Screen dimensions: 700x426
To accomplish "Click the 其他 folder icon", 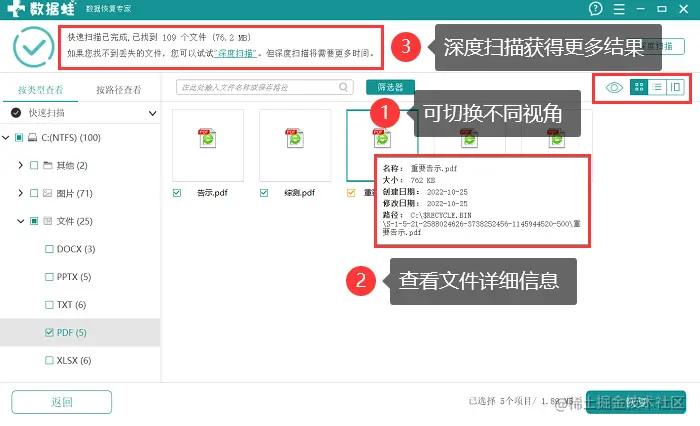I will (48, 165).
